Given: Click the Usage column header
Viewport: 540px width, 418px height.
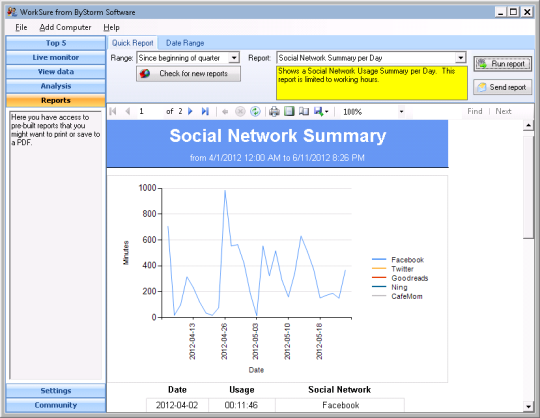Looking at the screenshot, I should pyautogui.click(x=242, y=390).
